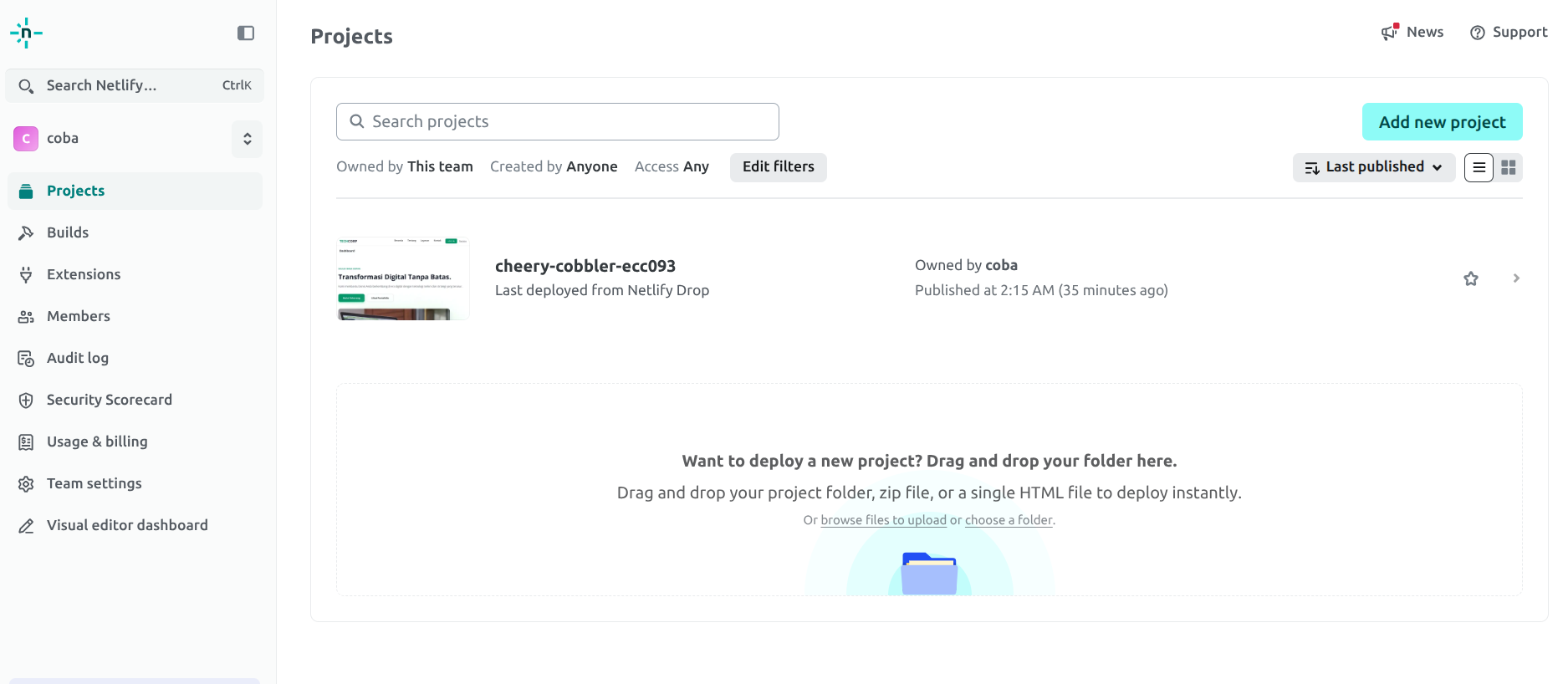Open Visual editor dashboard

135,526
